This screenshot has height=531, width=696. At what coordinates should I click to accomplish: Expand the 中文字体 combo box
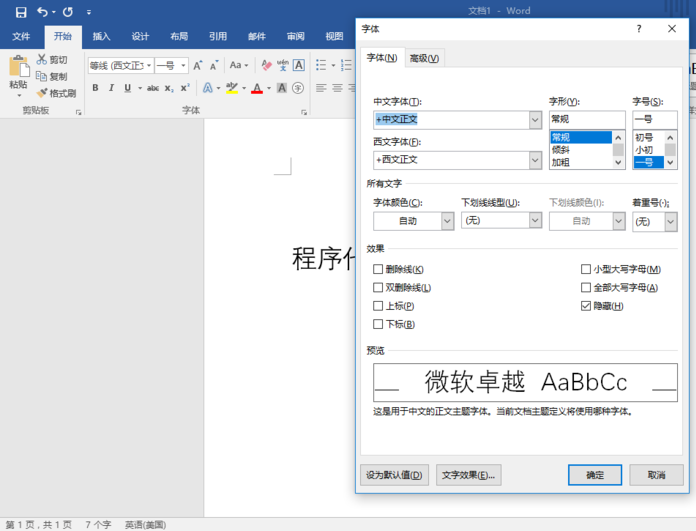click(x=535, y=120)
